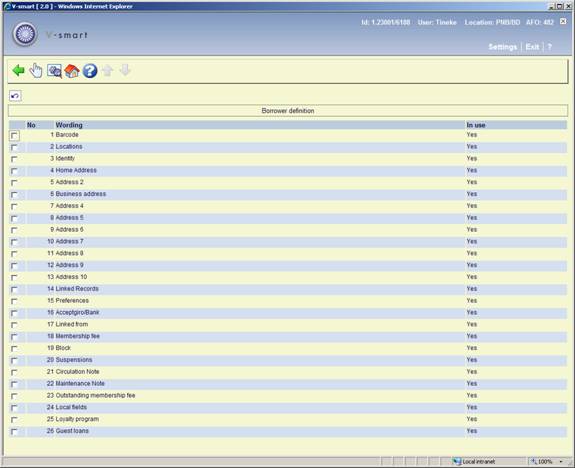575x468 pixels.
Task: Select the hand pointer icon in toolbar
Action: tap(36, 70)
